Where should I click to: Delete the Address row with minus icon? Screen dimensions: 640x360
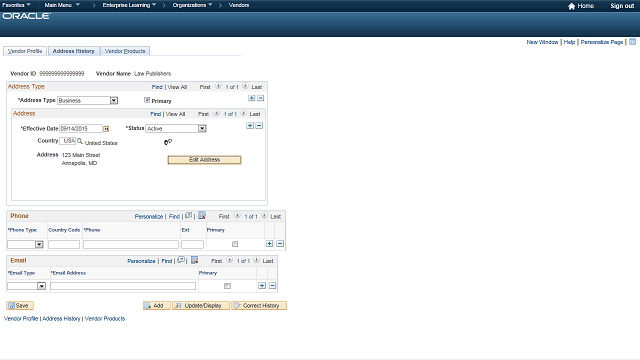[x=259, y=126]
